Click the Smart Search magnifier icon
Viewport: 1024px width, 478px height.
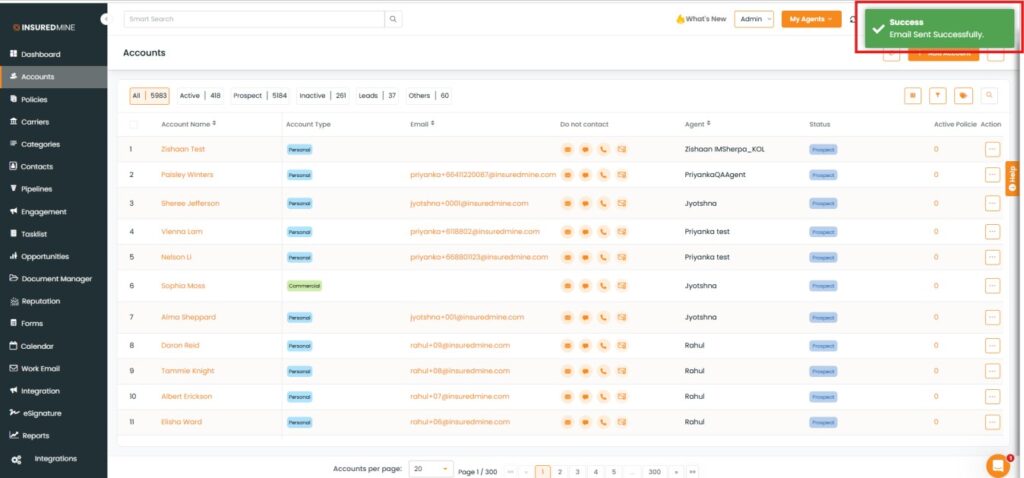pos(394,19)
